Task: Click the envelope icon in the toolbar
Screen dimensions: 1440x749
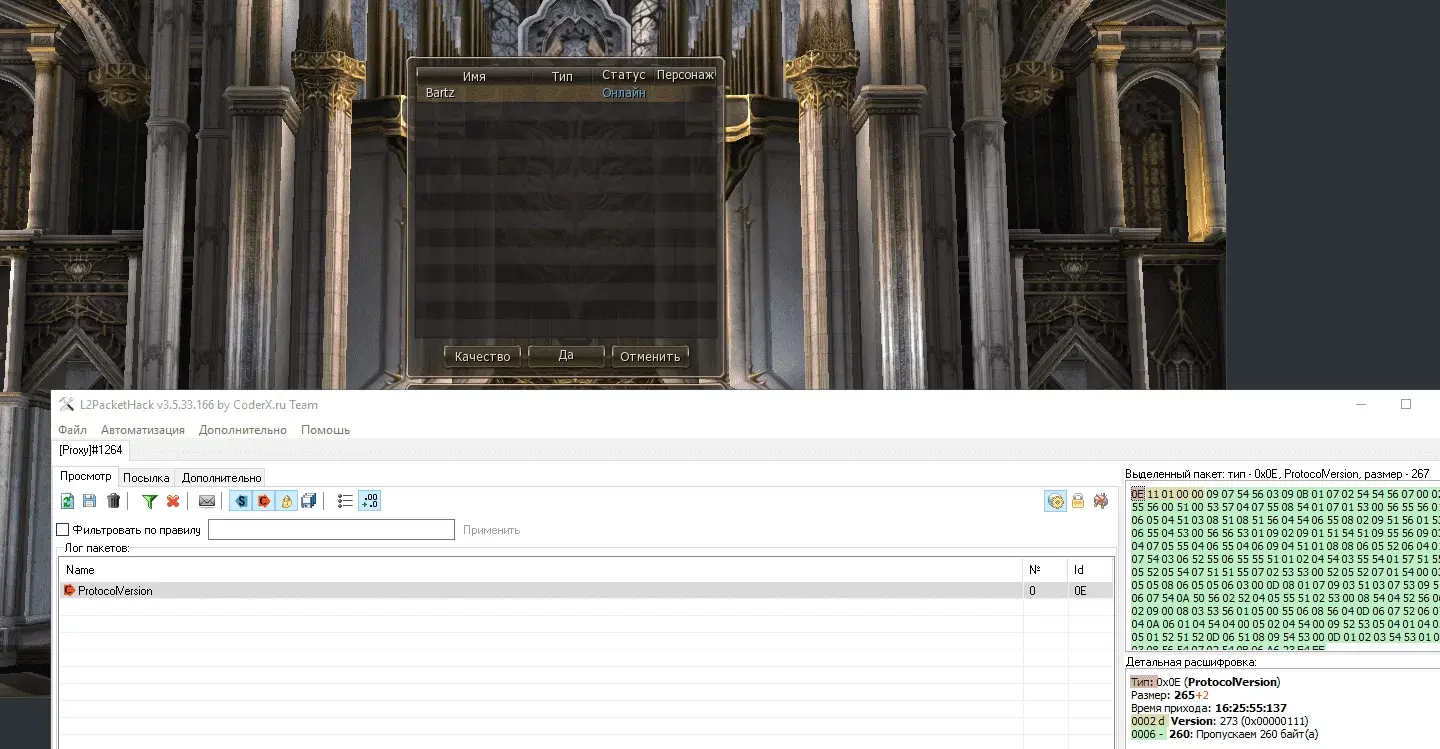Action: point(207,501)
